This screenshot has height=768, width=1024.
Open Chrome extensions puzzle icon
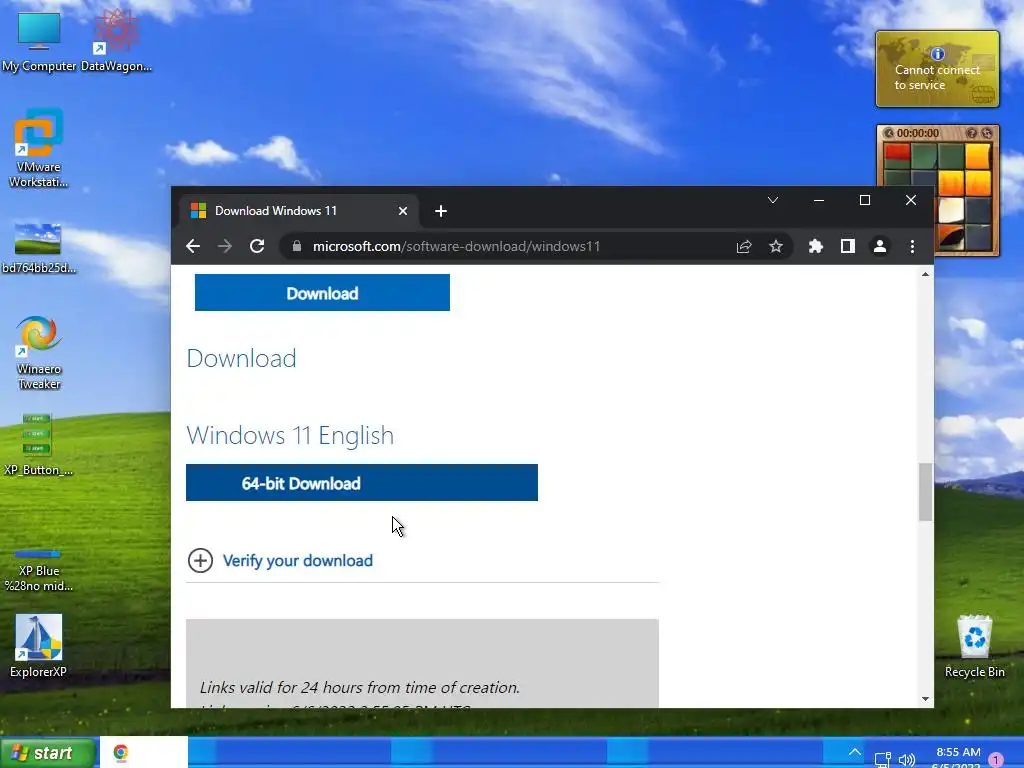tap(816, 246)
